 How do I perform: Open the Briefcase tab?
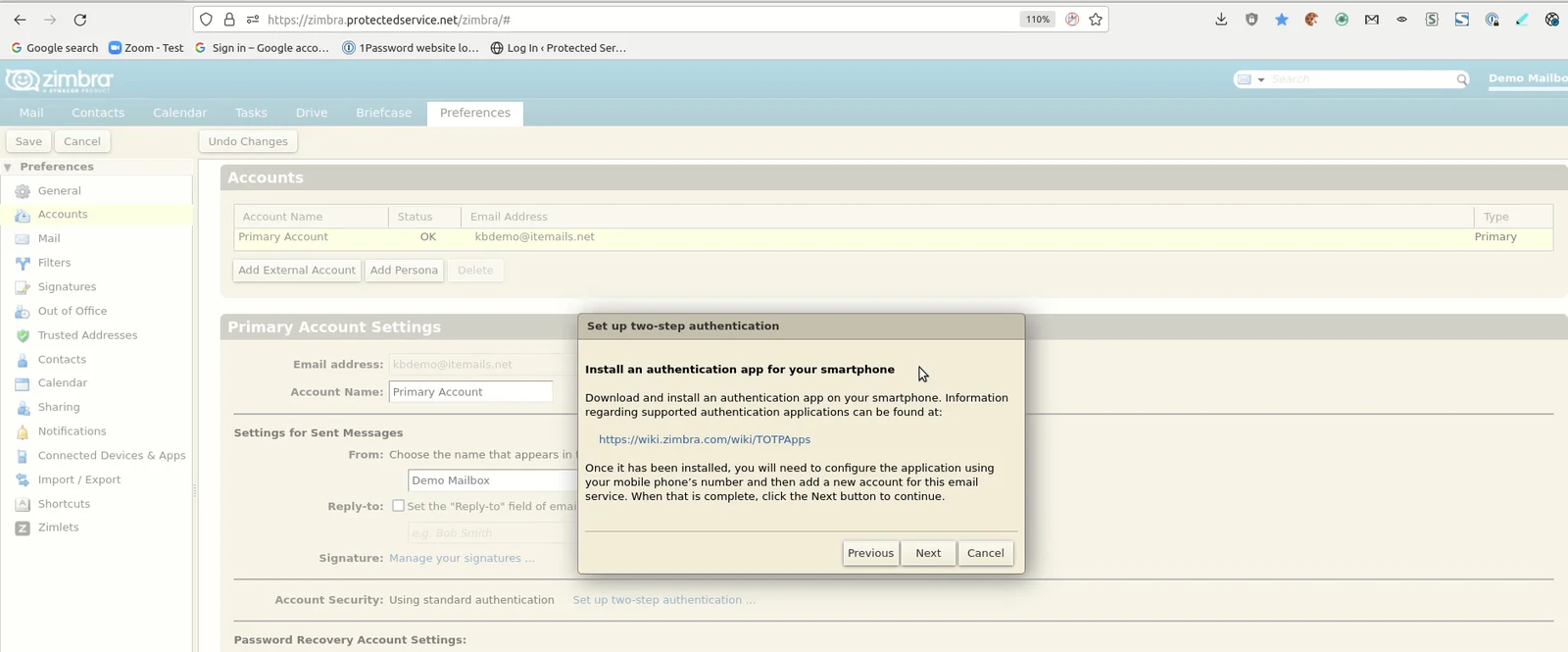383,113
